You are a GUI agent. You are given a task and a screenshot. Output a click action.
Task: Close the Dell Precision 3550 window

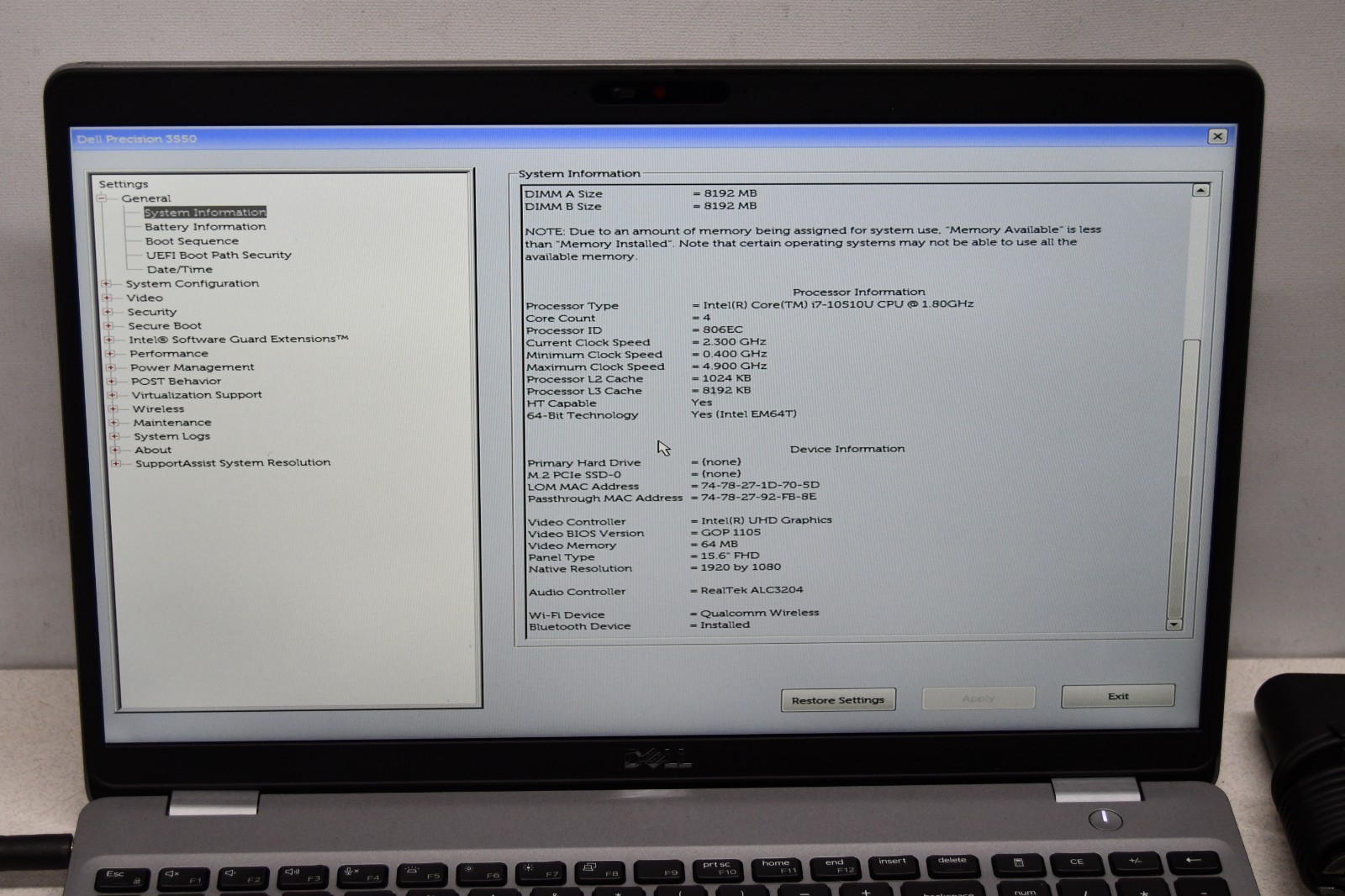(1217, 136)
